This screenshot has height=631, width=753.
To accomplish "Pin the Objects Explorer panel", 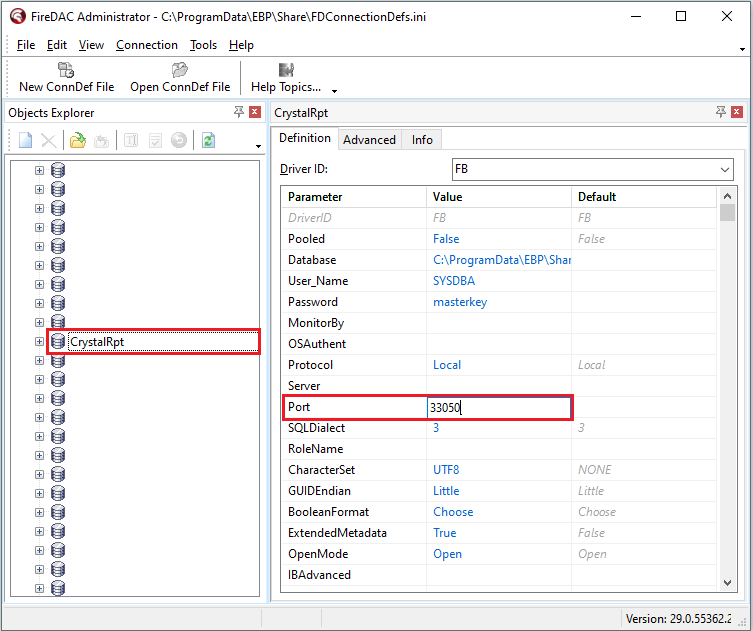I will 239,112.
